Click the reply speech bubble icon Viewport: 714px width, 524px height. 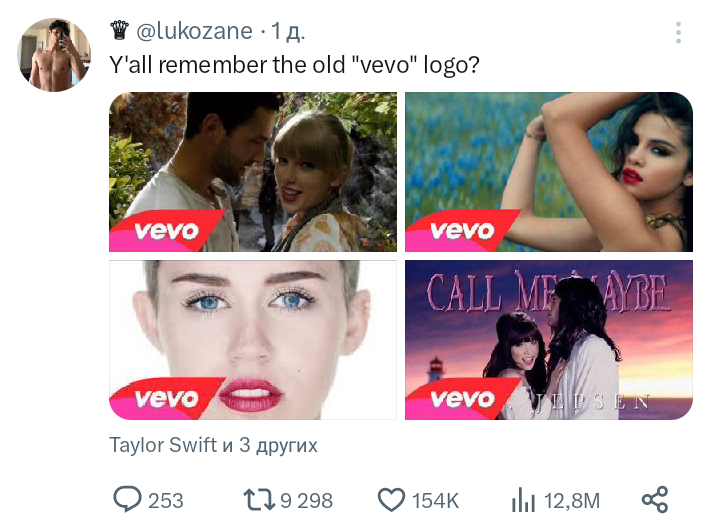tap(127, 499)
